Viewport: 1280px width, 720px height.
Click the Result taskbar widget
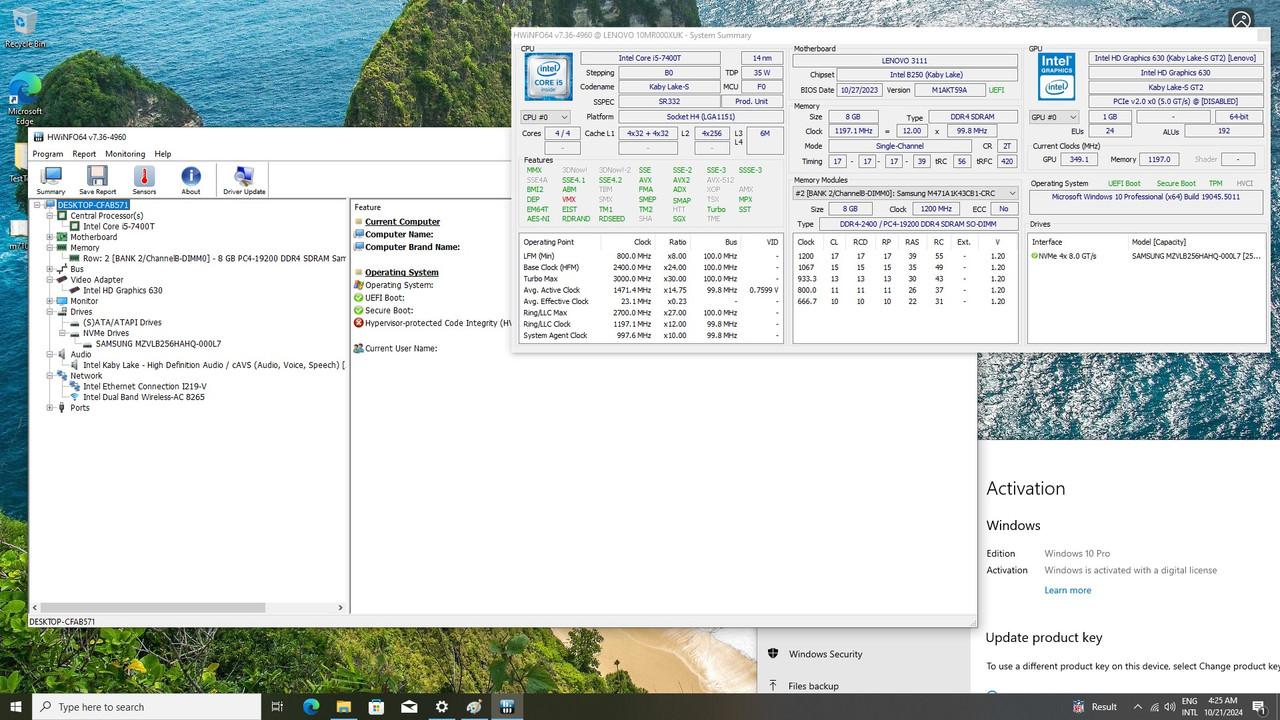1094,706
